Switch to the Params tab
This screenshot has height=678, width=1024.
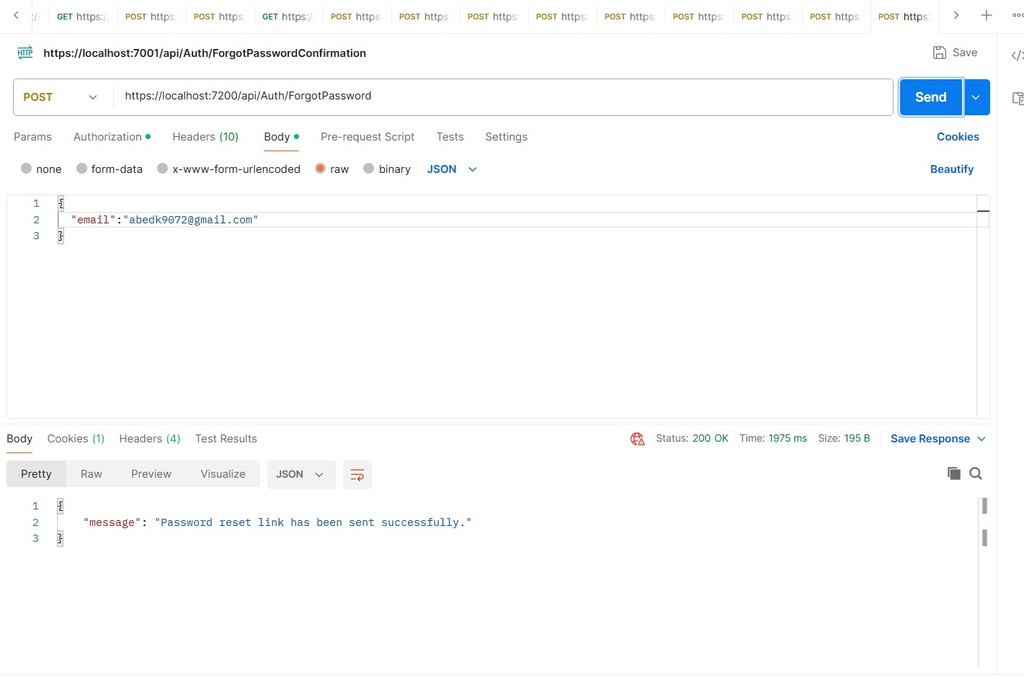[33, 137]
